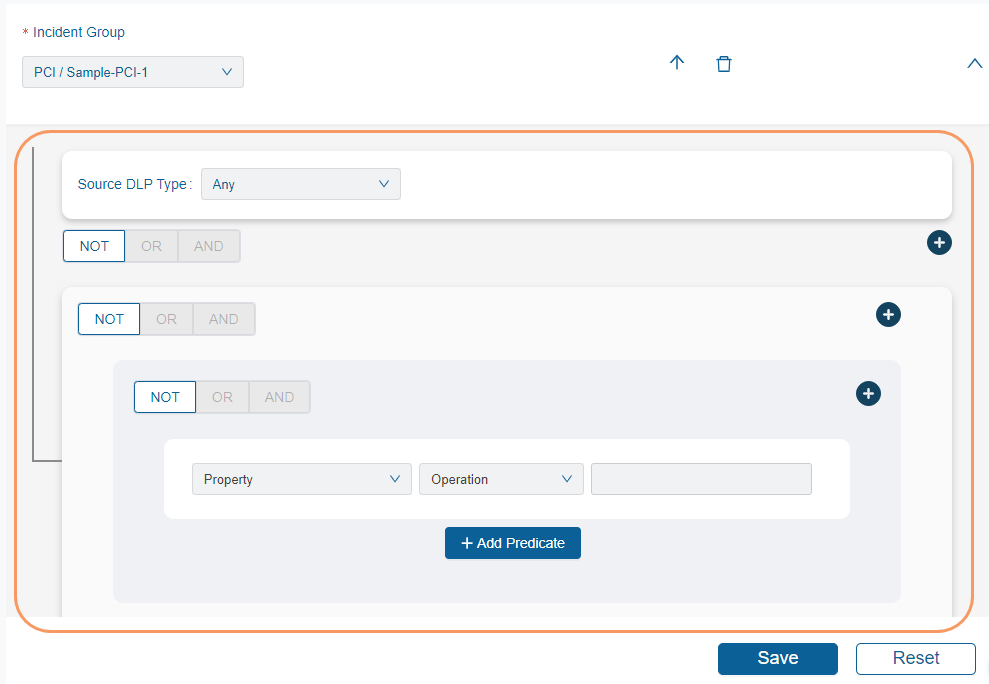Click the Add Predicate button
Viewport: 989px width, 684px height.
pyautogui.click(x=513, y=543)
